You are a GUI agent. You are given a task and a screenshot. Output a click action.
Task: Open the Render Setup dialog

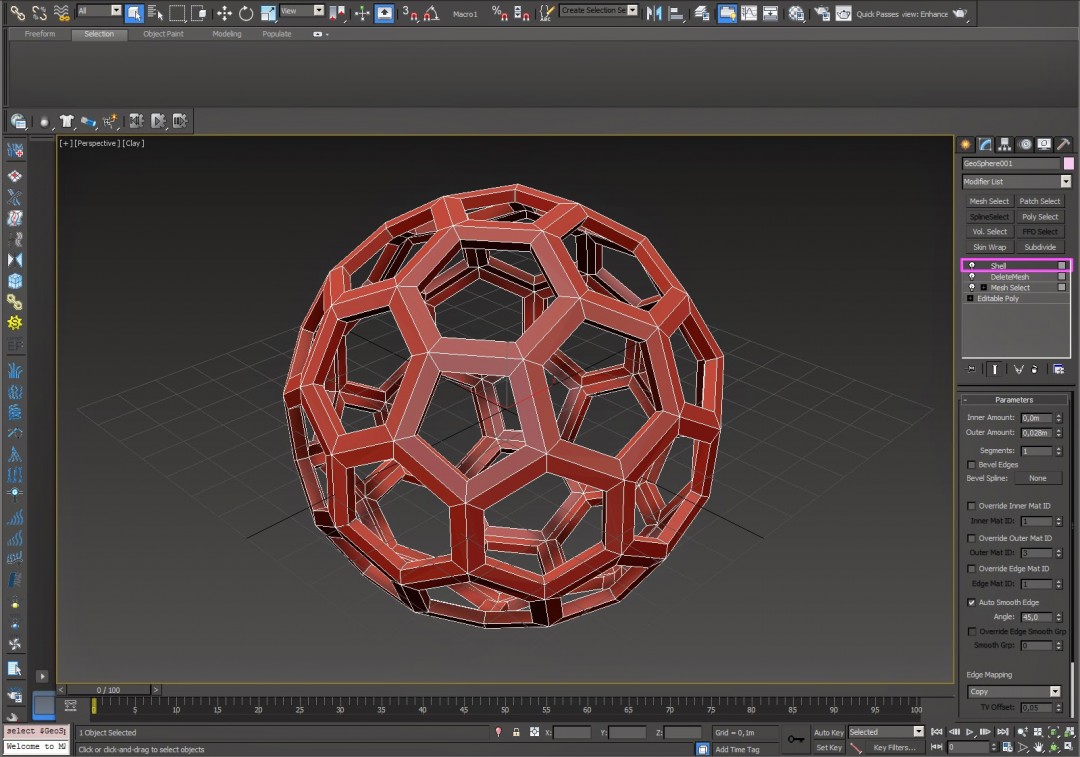click(x=823, y=13)
